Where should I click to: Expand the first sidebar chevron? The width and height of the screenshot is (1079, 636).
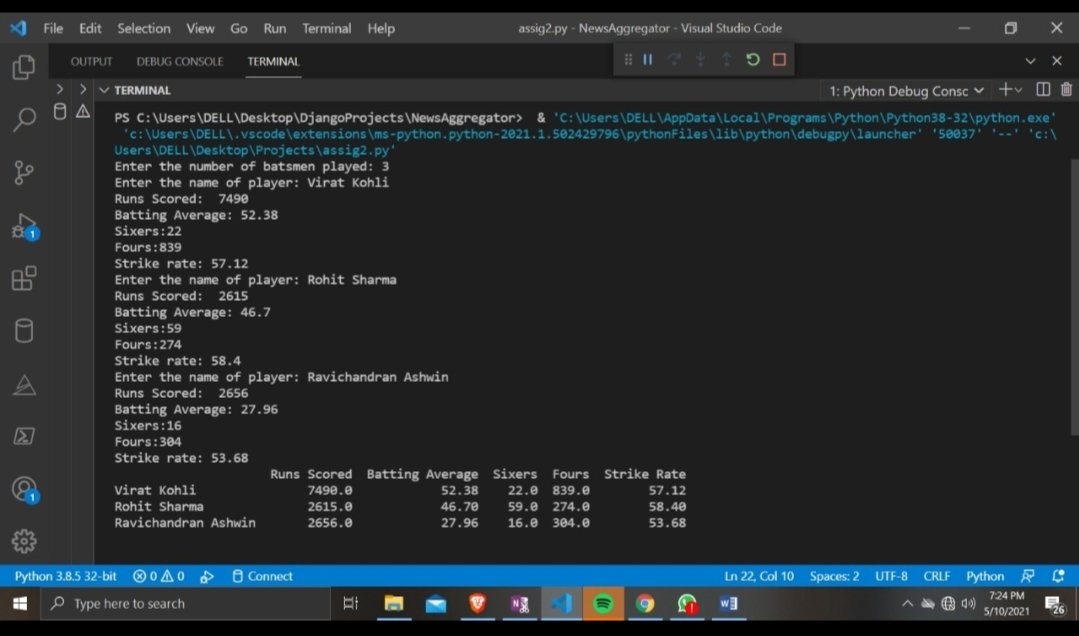(x=60, y=89)
